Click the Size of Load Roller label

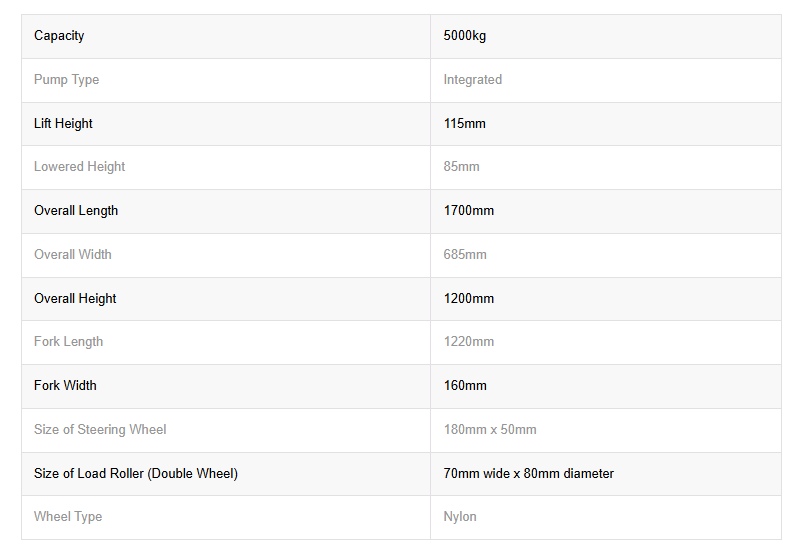(x=136, y=474)
